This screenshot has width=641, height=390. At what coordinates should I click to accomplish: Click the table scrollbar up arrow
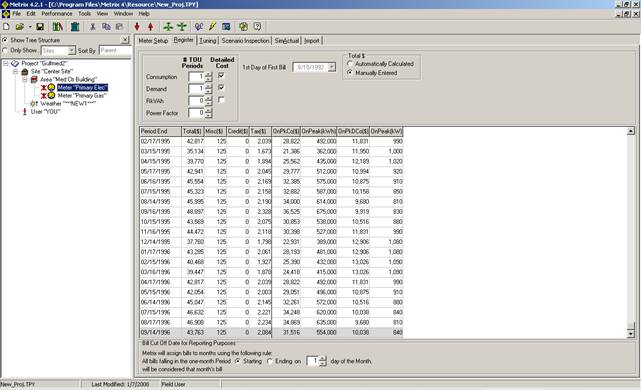[x=631, y=131]
